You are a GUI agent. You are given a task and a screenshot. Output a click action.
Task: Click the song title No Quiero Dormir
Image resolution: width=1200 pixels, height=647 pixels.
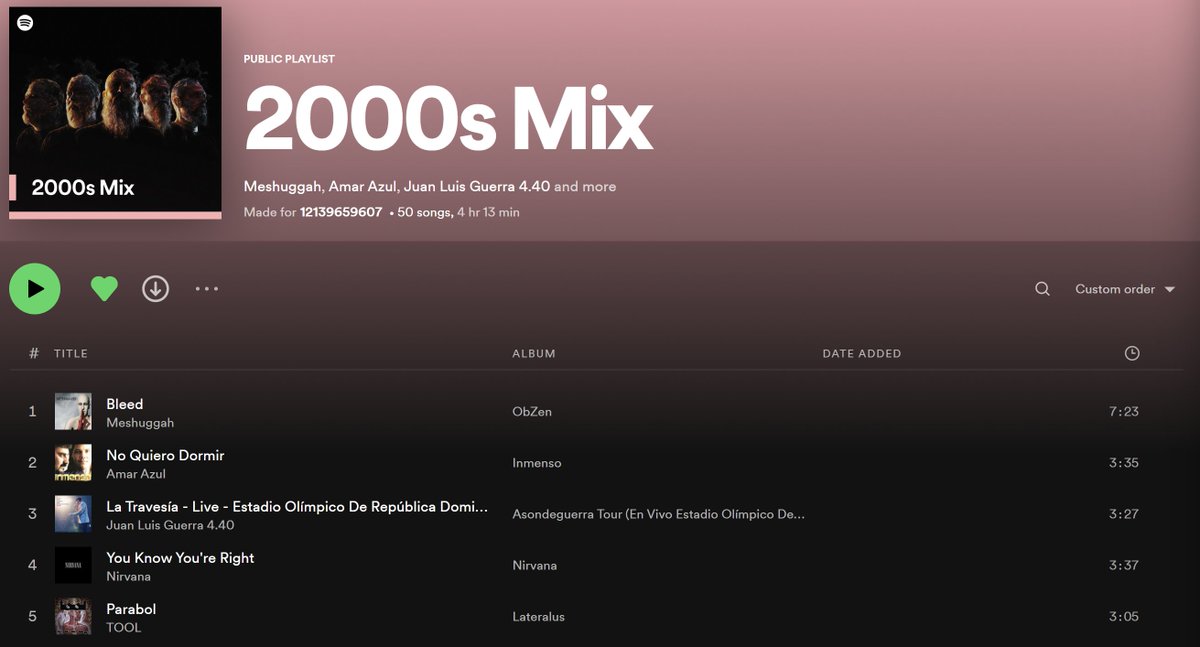(x=165, y=455)
